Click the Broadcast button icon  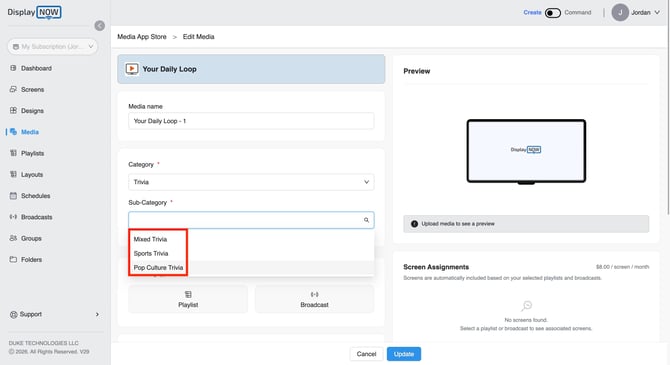click(314, 294)
